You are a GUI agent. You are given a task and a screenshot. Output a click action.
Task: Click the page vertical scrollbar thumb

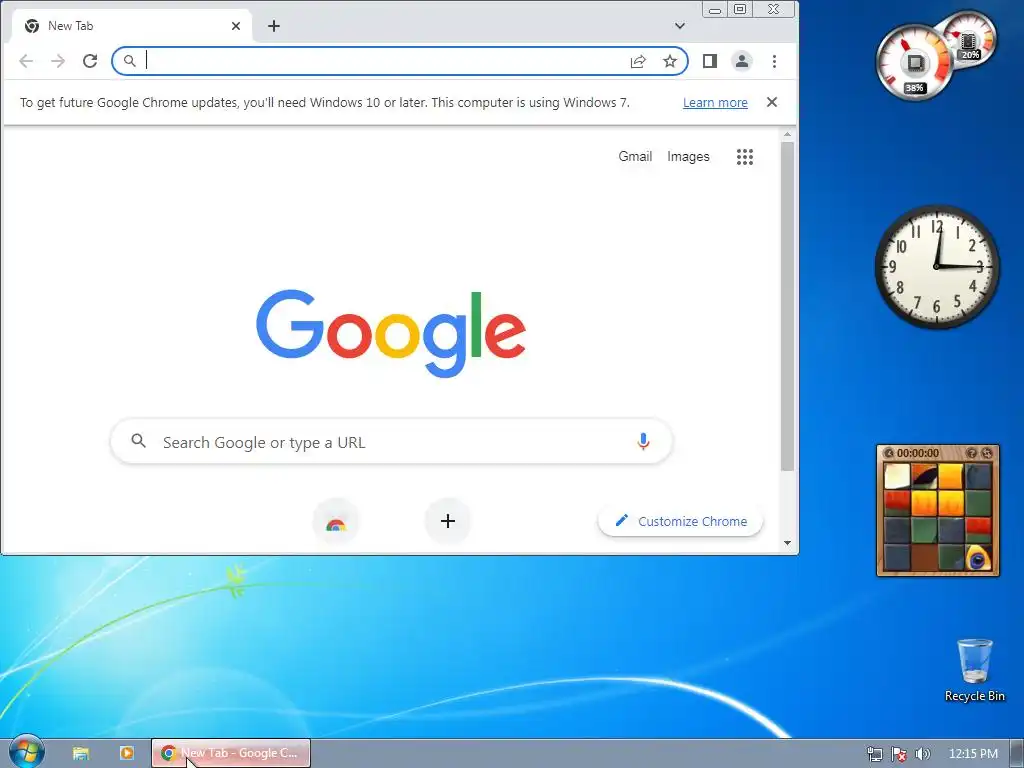788,306
